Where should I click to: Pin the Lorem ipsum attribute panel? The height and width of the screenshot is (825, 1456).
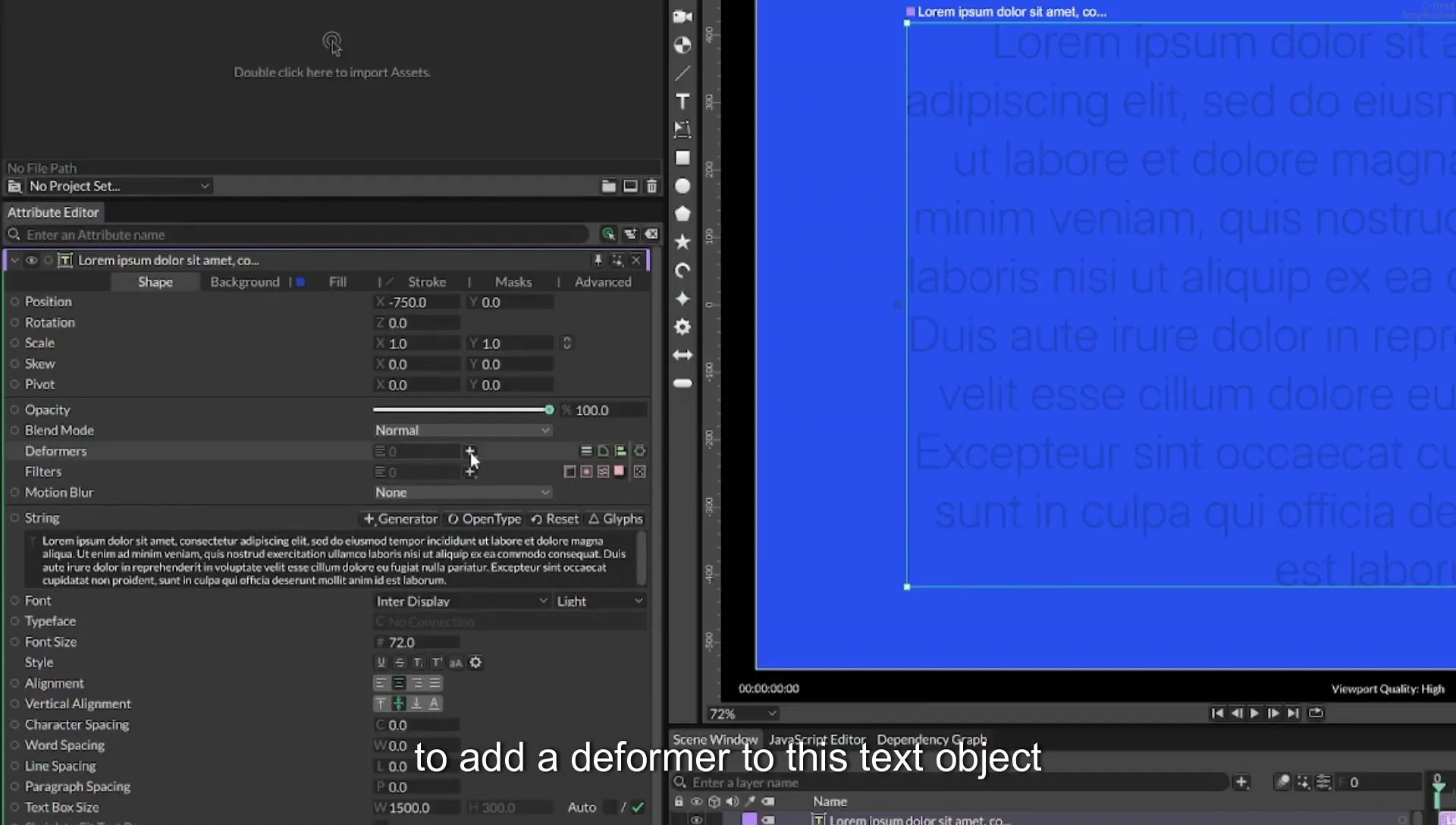click(x=598, y=260)
